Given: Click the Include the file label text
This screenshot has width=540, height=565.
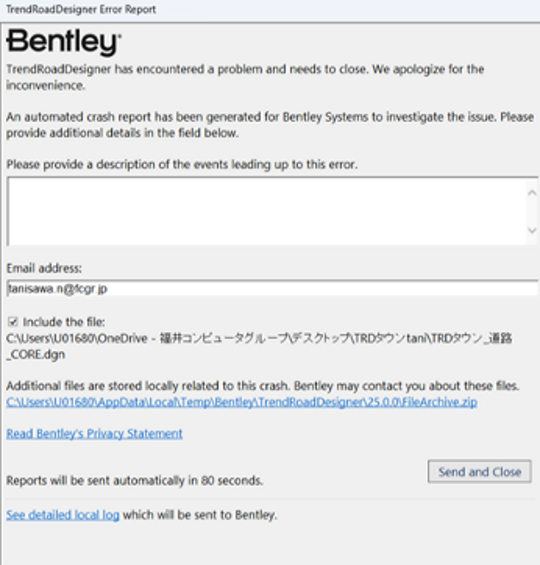Looking at the screenshot, I should click(64, 322).
